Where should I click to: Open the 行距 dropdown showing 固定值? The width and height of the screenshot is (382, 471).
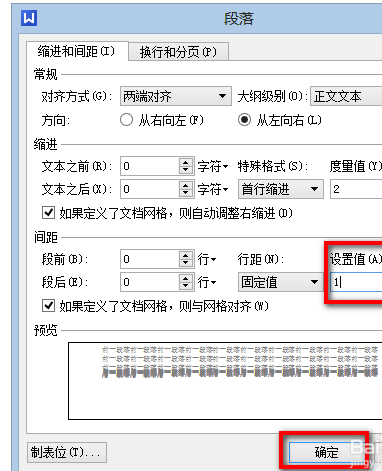click(280, 282)
